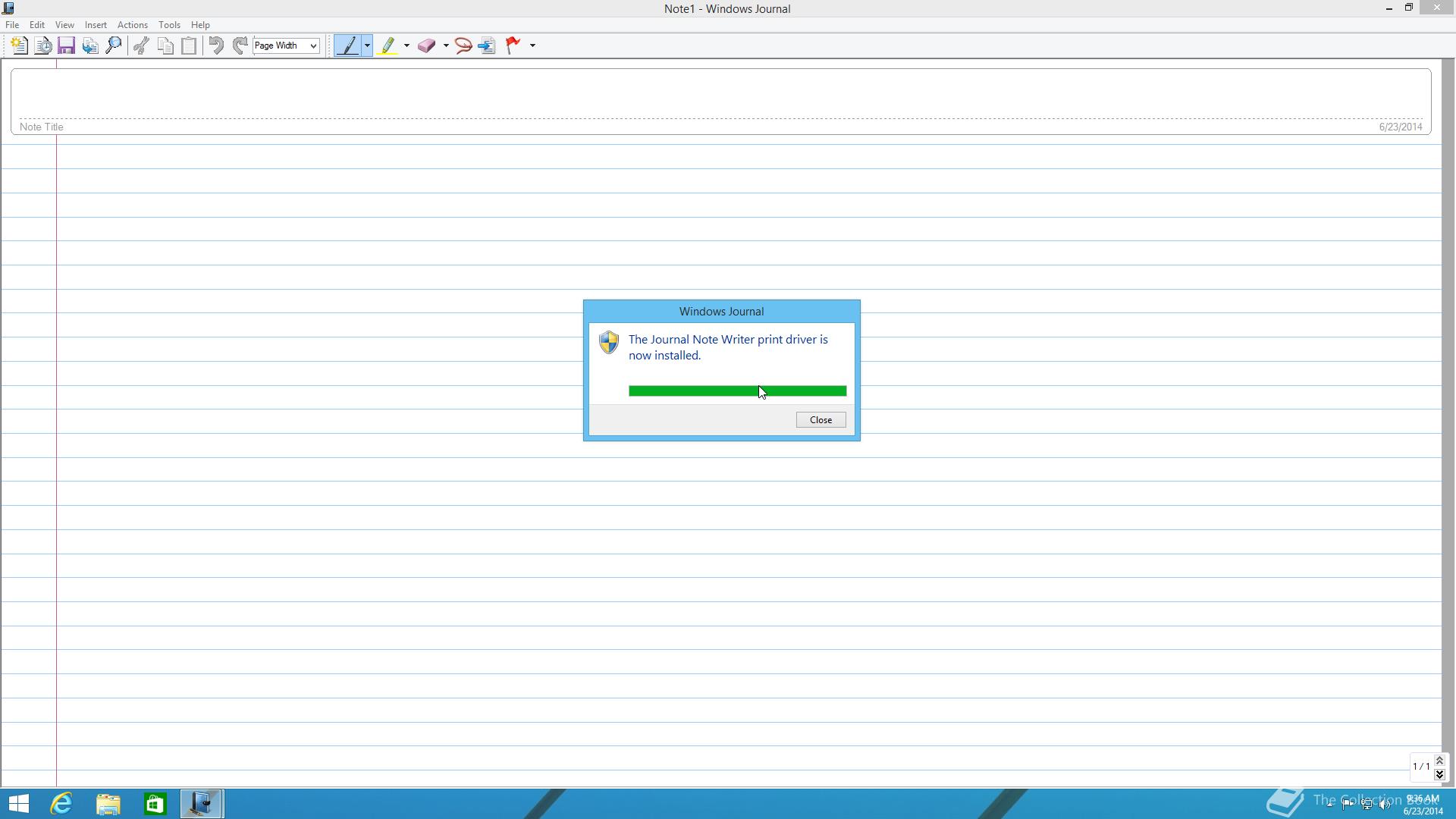Click the Paste clipboard icon
1456x819 pixels.
(189, 45)
